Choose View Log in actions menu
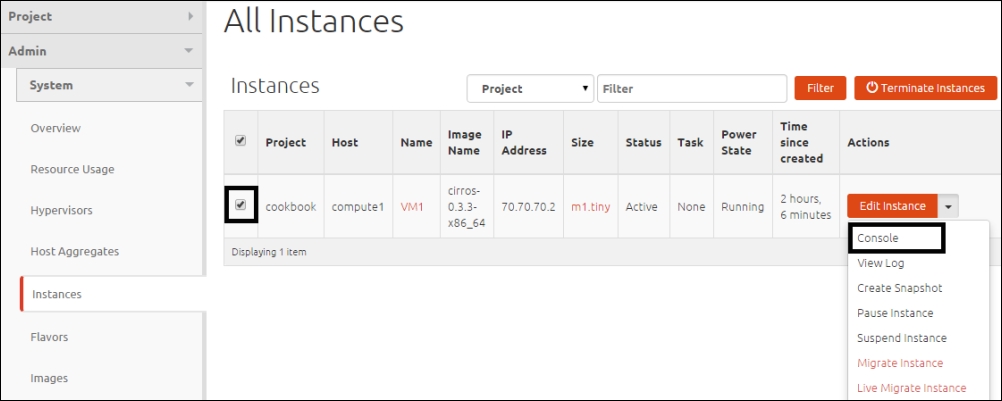Image resolution: width=1002 pixels, height=401 pixels. coord(880,263)
